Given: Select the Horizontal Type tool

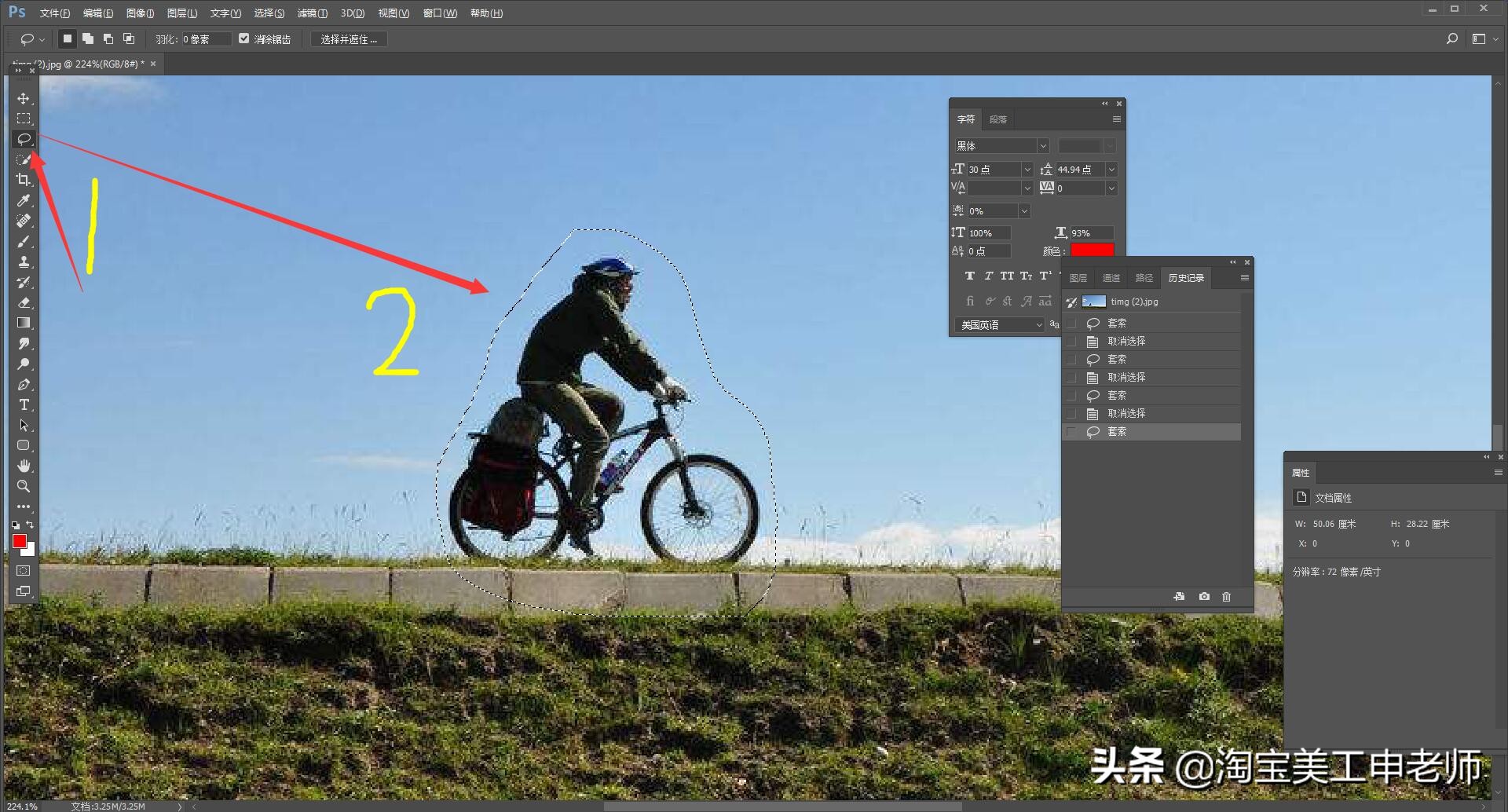Looking at the screenshot, I should (24, 404).
